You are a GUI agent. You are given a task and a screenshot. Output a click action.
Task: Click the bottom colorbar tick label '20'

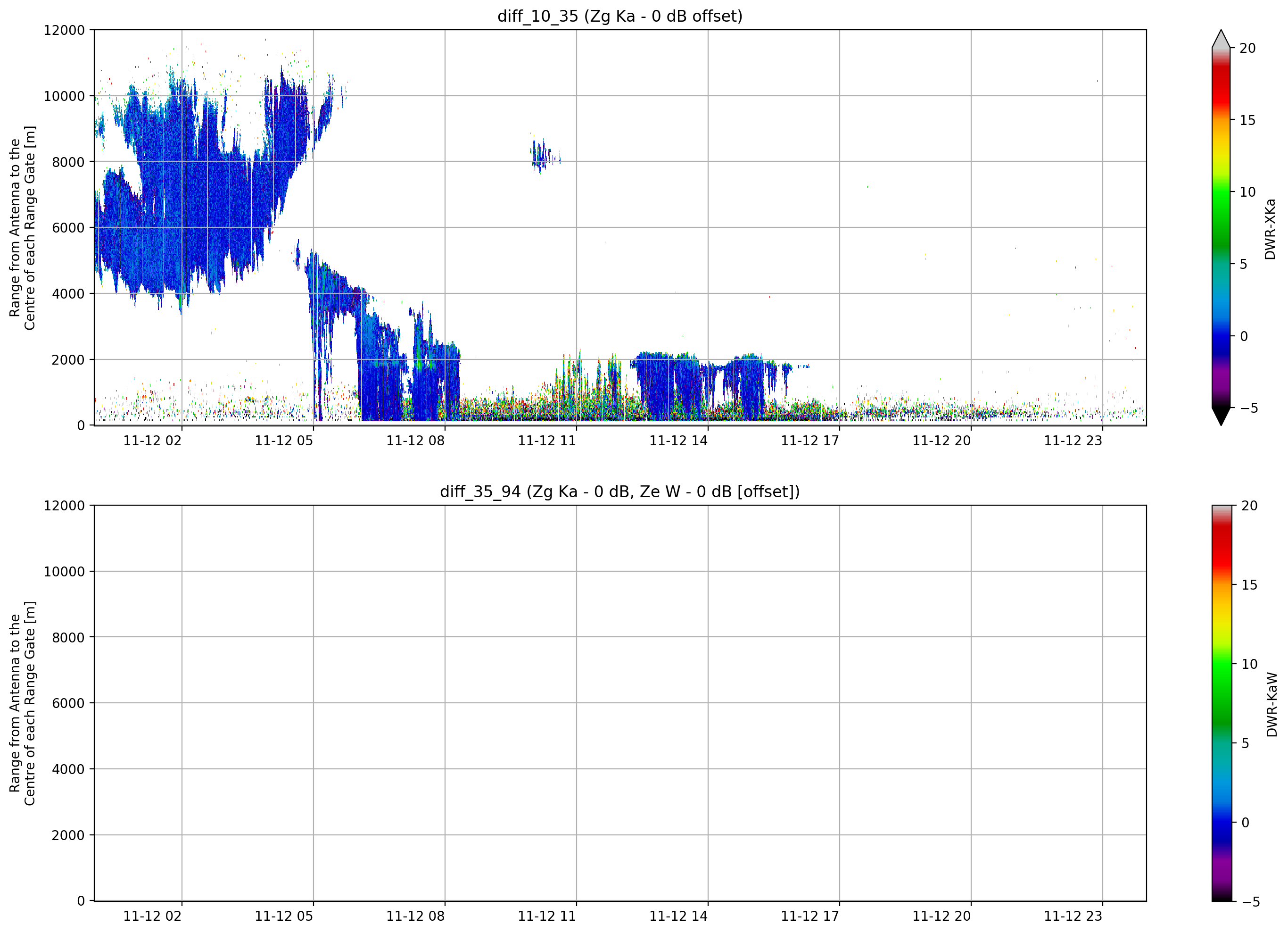click(1249, 506)
